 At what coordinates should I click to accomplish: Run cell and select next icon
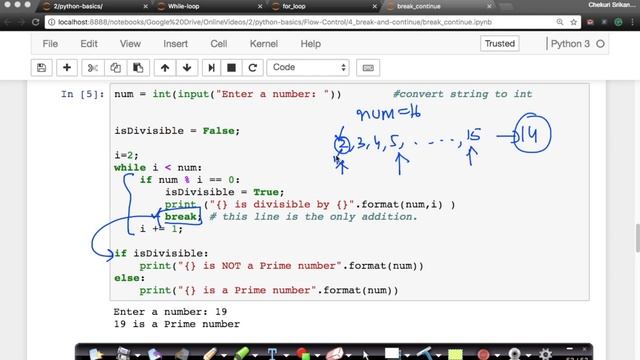[x=211, y=68]
